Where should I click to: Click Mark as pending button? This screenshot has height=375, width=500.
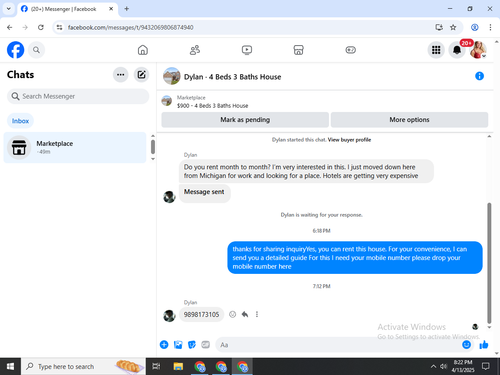245,120
